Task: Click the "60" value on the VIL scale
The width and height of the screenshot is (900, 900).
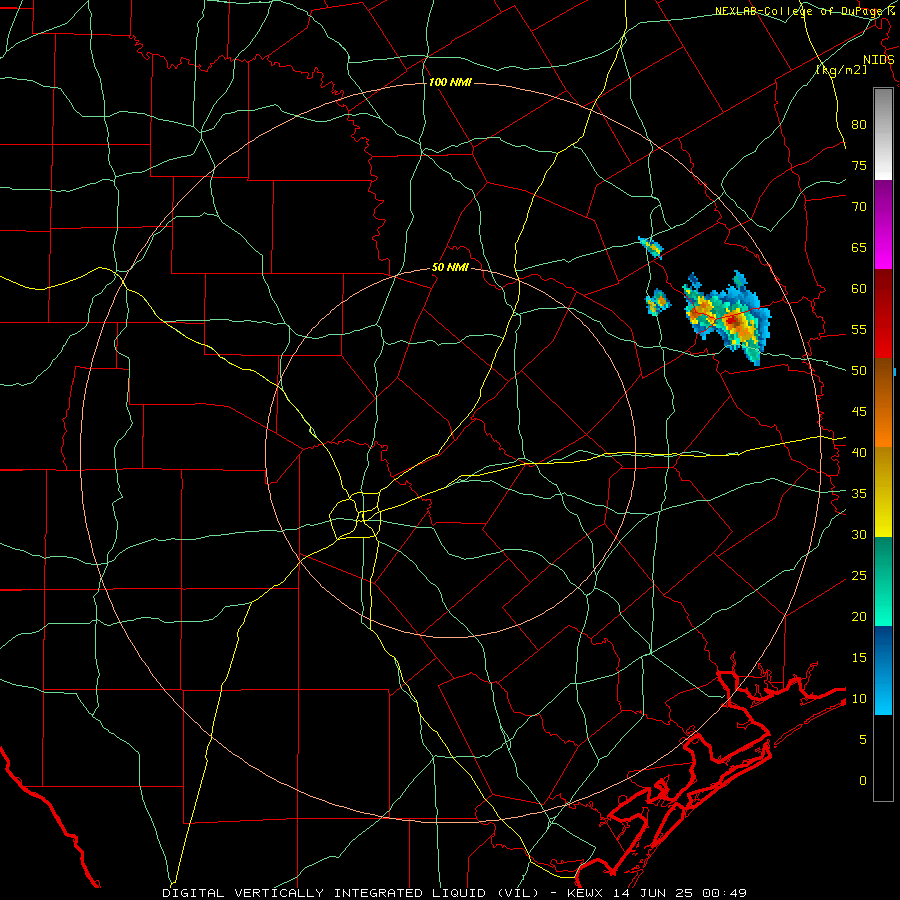Action: [x=859, y=289]
